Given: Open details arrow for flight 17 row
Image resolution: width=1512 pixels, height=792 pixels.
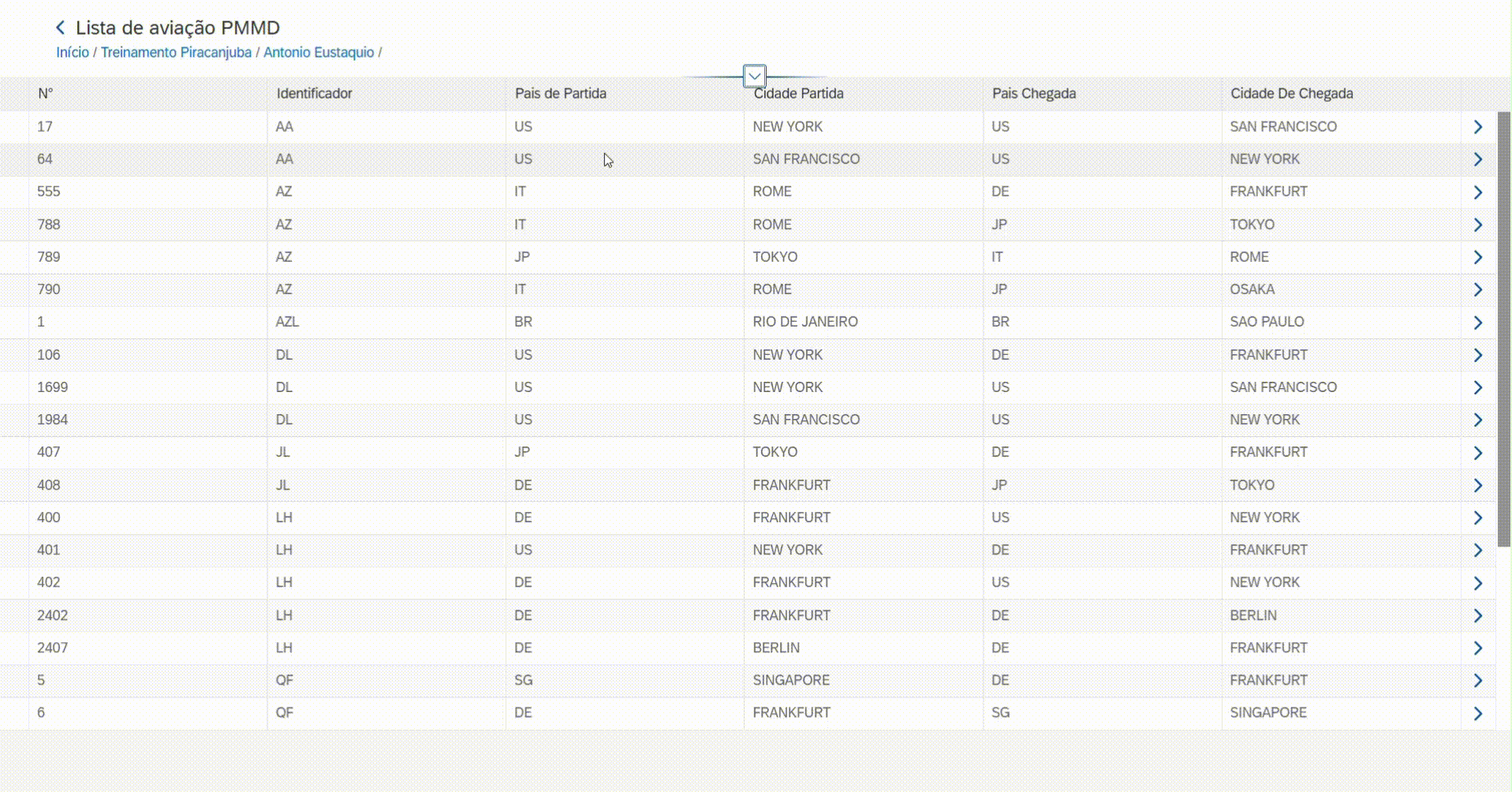Looking at the screenshot, I should 1477,127.
